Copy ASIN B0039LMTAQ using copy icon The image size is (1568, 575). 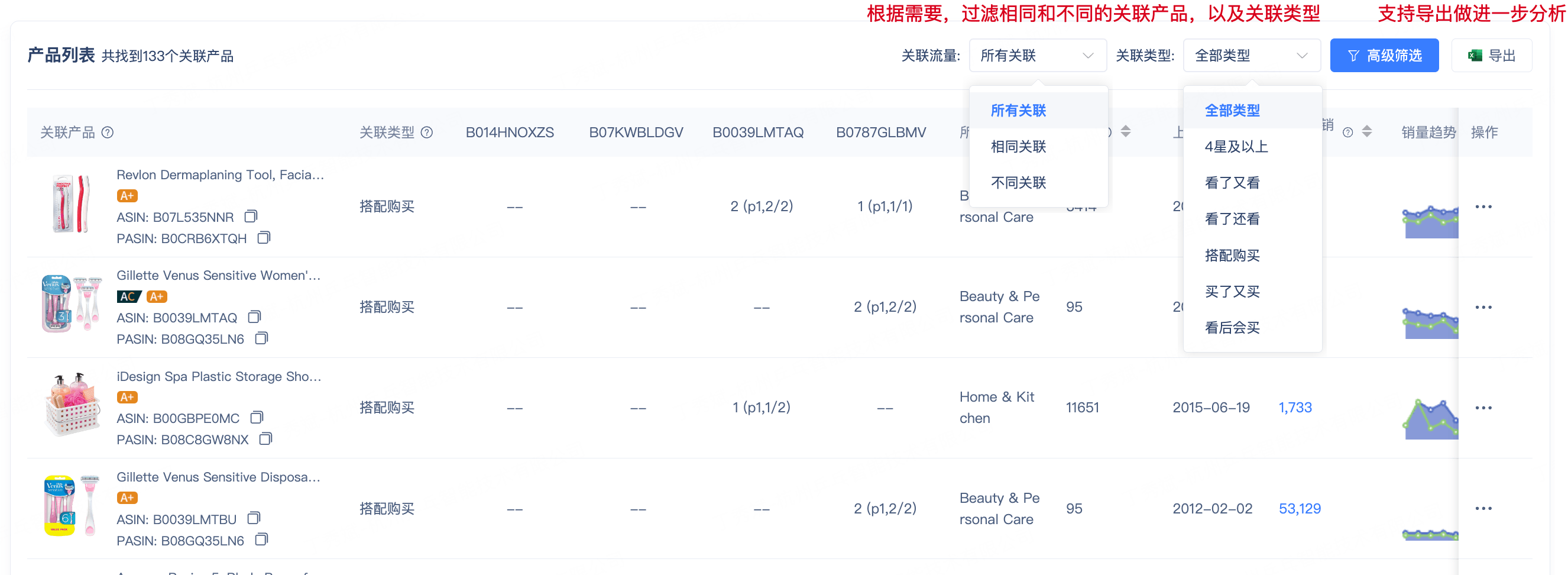(x=254, y=316)
